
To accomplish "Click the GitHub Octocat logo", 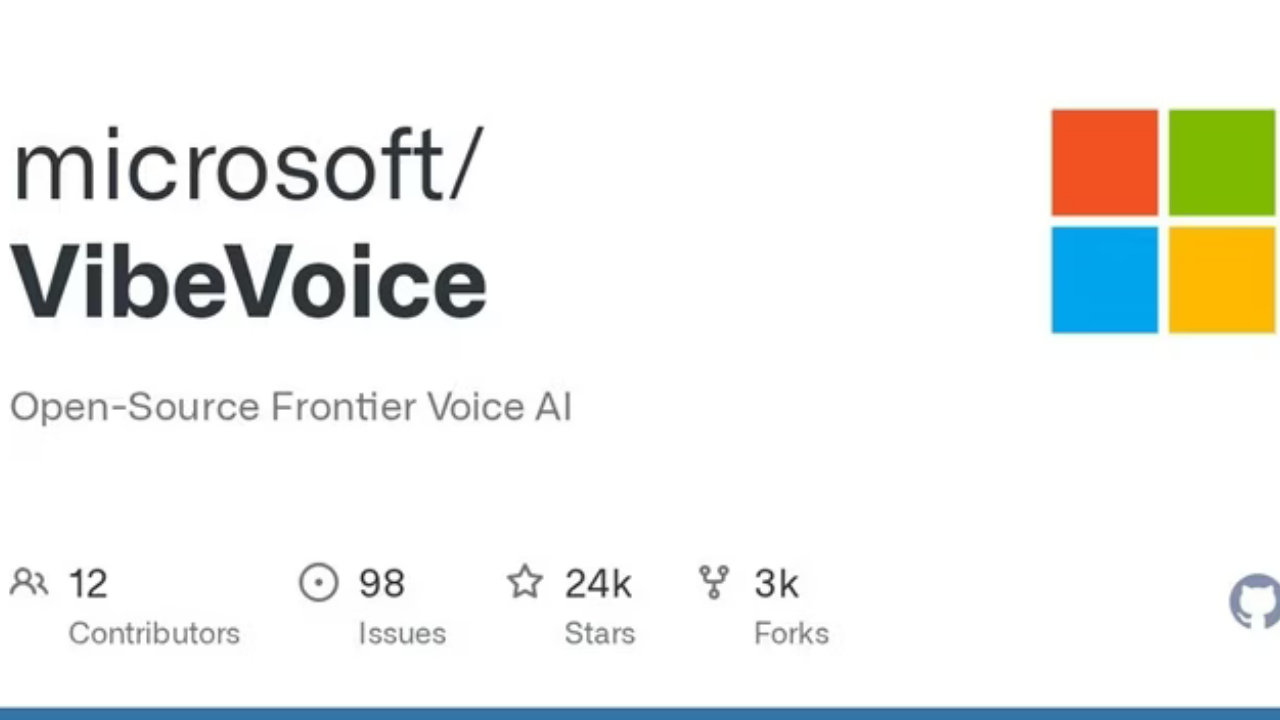I will click(x=1256, y=600).
